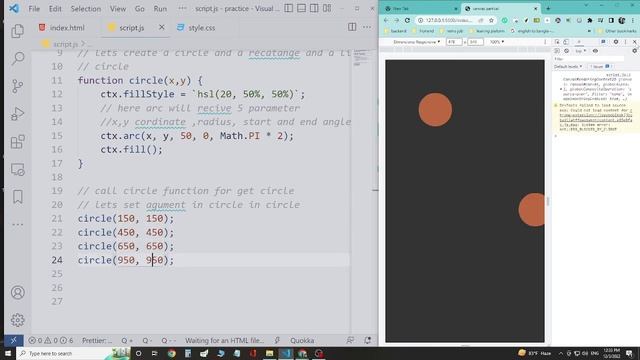Toggle device toolbar in DevTools
This screenshot has width=640, height=360.
click(566, 42)
